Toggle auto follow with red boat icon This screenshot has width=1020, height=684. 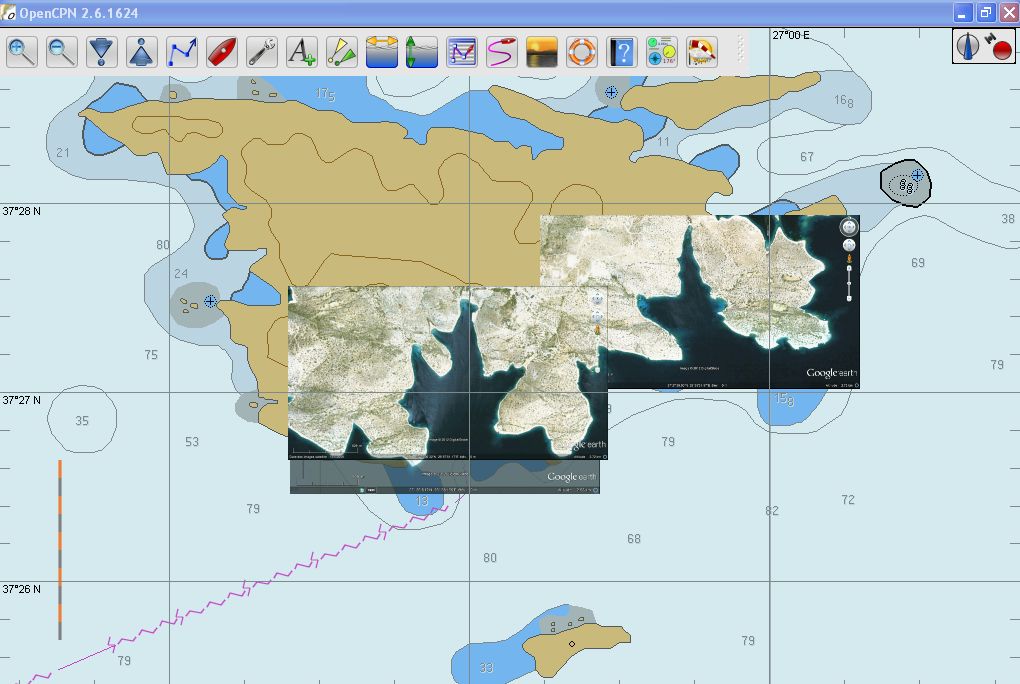tap(222, 52)
